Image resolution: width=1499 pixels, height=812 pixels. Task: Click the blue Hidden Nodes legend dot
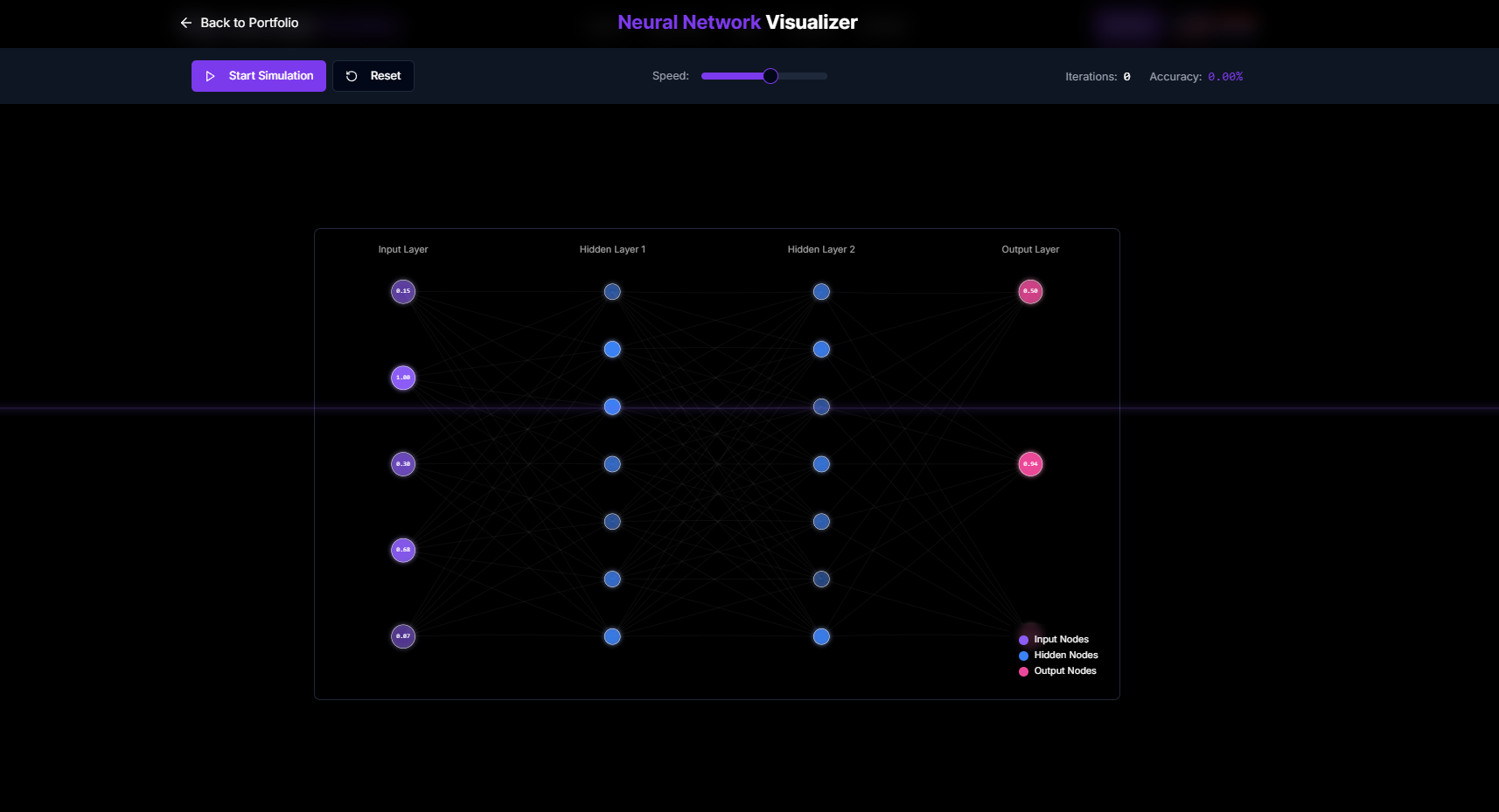point(1023,656)
